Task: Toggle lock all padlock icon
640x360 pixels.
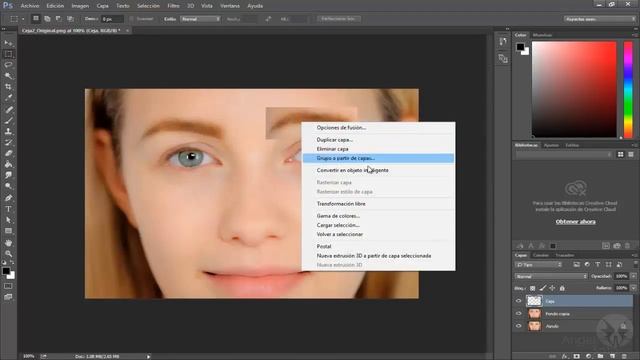Action: 562,288
